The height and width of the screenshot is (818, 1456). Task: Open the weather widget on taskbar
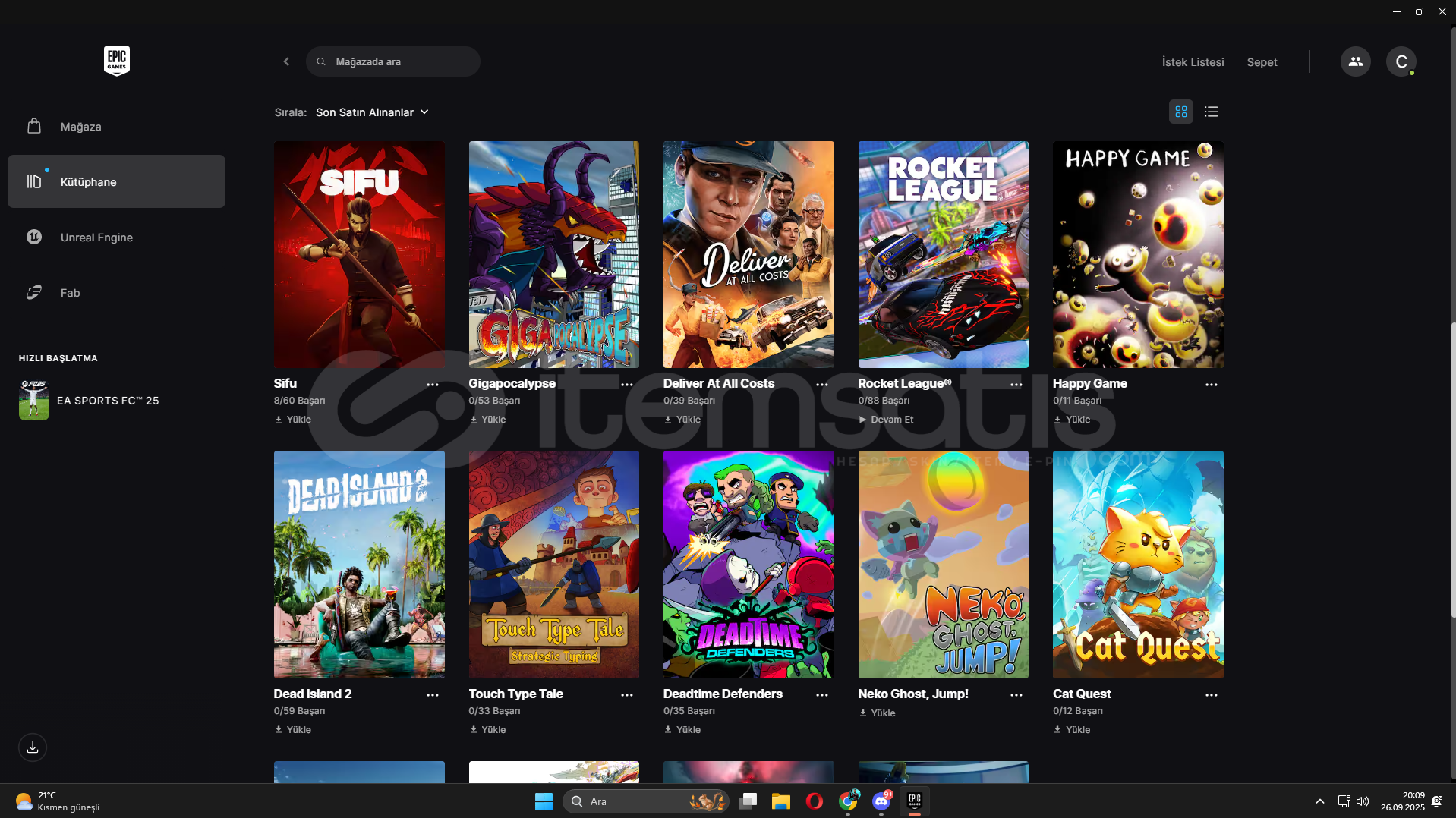[x=58, y=801]
